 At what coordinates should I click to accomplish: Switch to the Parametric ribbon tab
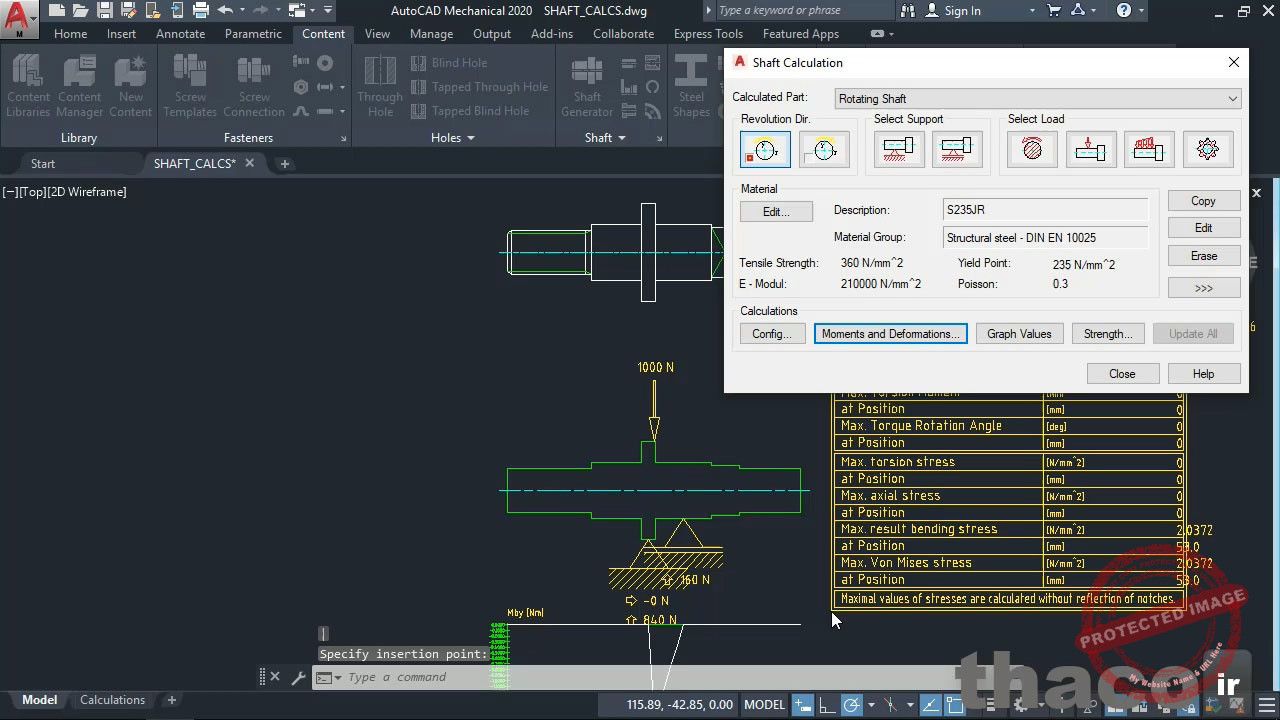(253, 34)
